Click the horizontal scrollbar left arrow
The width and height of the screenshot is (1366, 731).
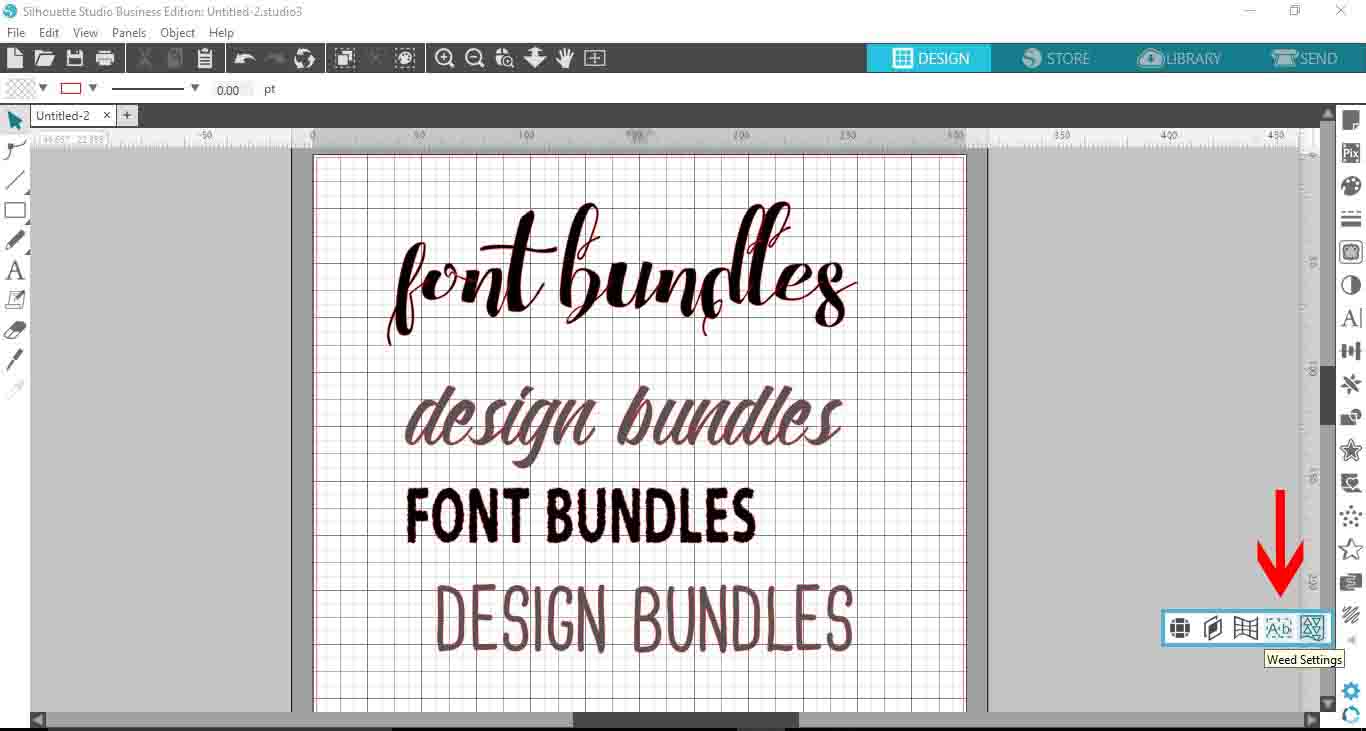pyautogui.click(x=38, y=720)
